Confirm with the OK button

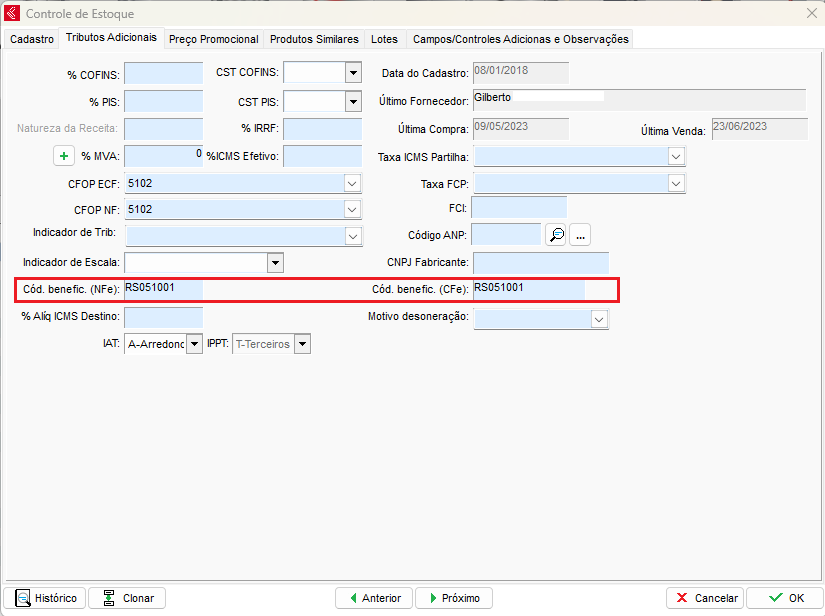point(784,598)
